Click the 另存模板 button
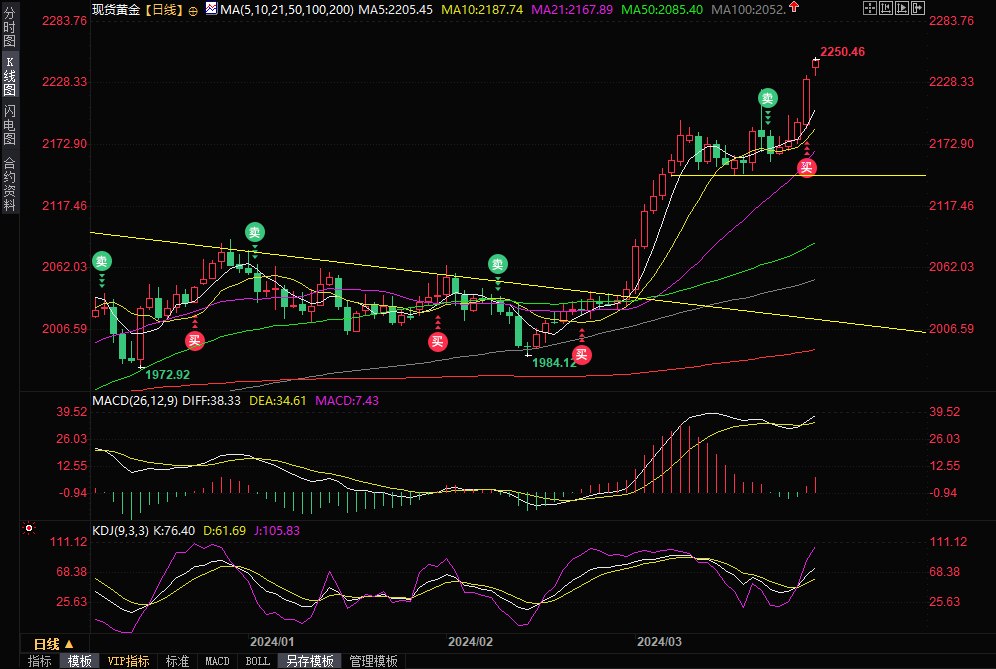Image resolution: width=996 pixels, height=669 pixels. [x=309, y=661]
